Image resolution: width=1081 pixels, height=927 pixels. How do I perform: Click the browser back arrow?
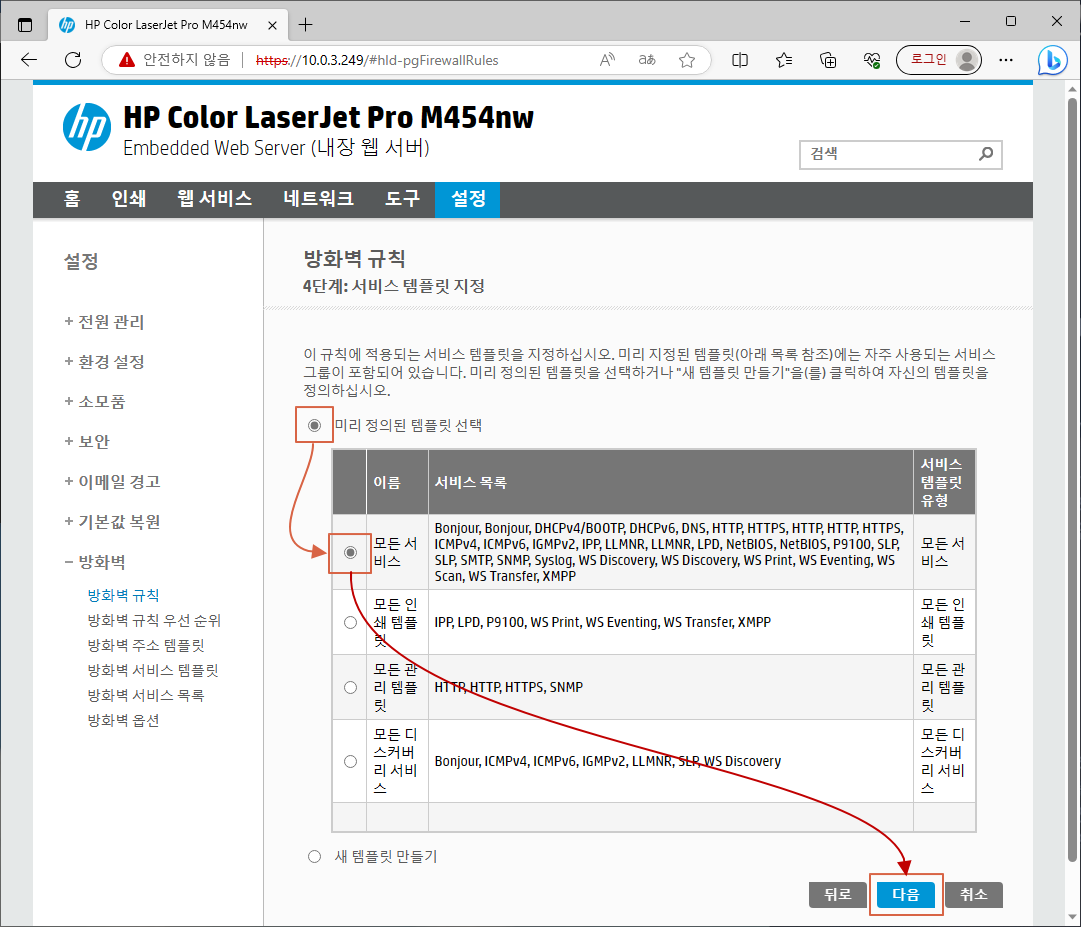tap(29, 60)
